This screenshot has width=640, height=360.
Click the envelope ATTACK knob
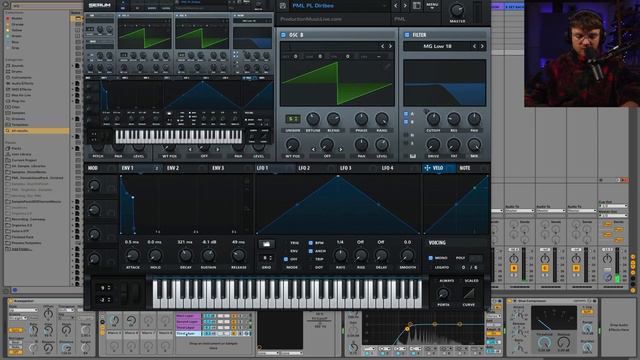[132, 256]
